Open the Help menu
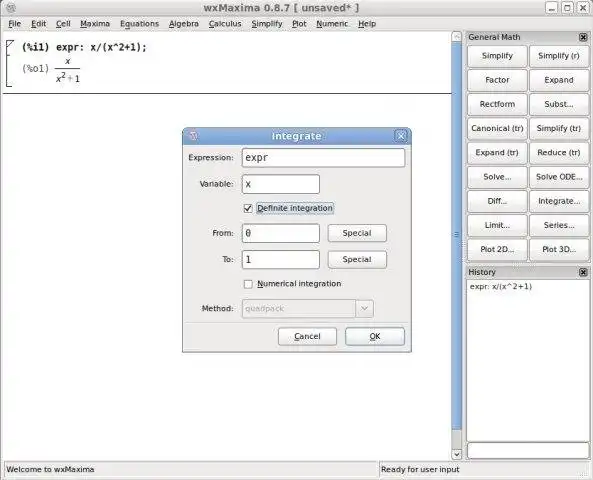This screenshot has height=480, width=593. pos(367,24)
